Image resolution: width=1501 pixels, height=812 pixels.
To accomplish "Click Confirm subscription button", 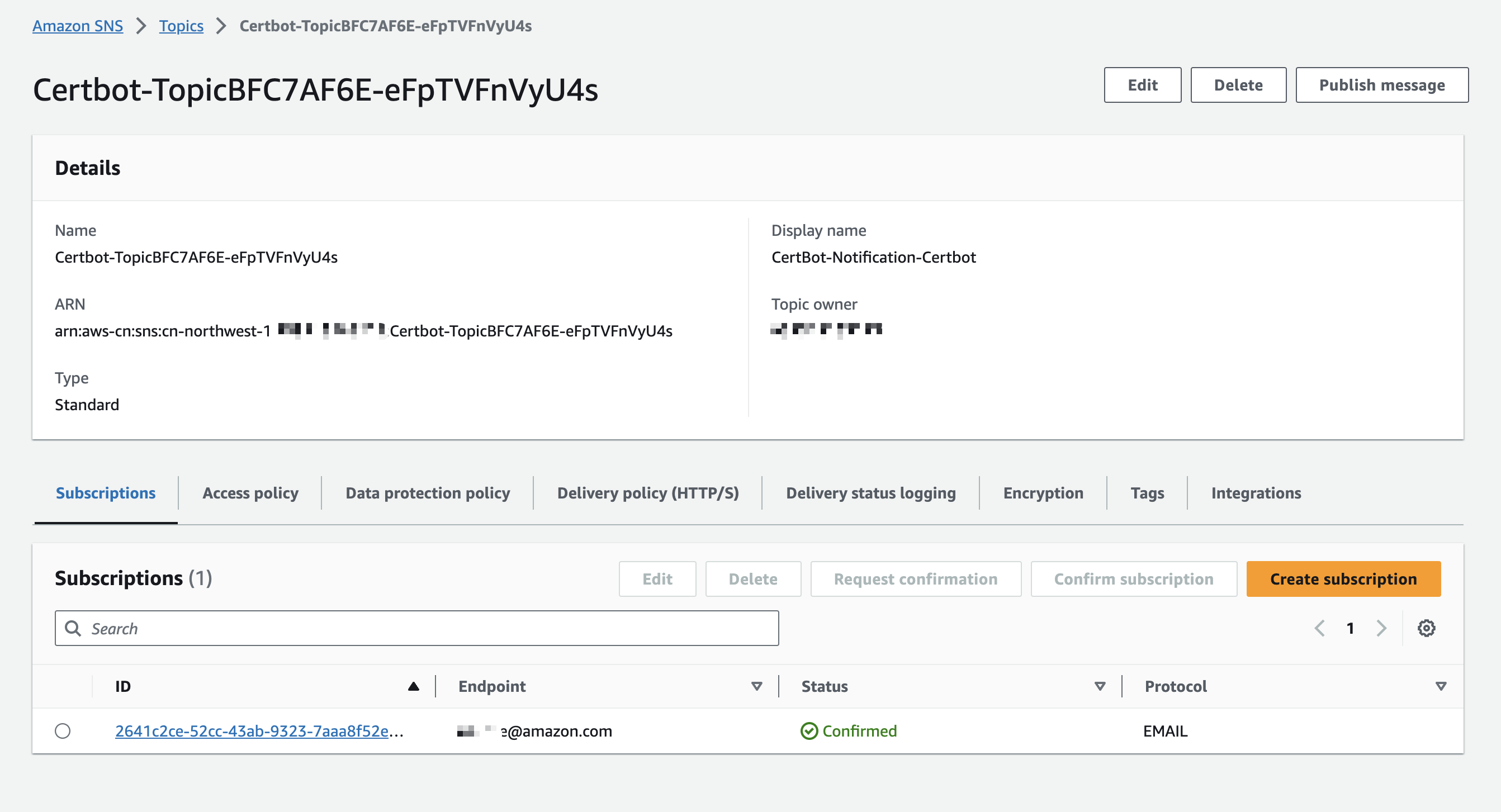I will coord(1133,578).
